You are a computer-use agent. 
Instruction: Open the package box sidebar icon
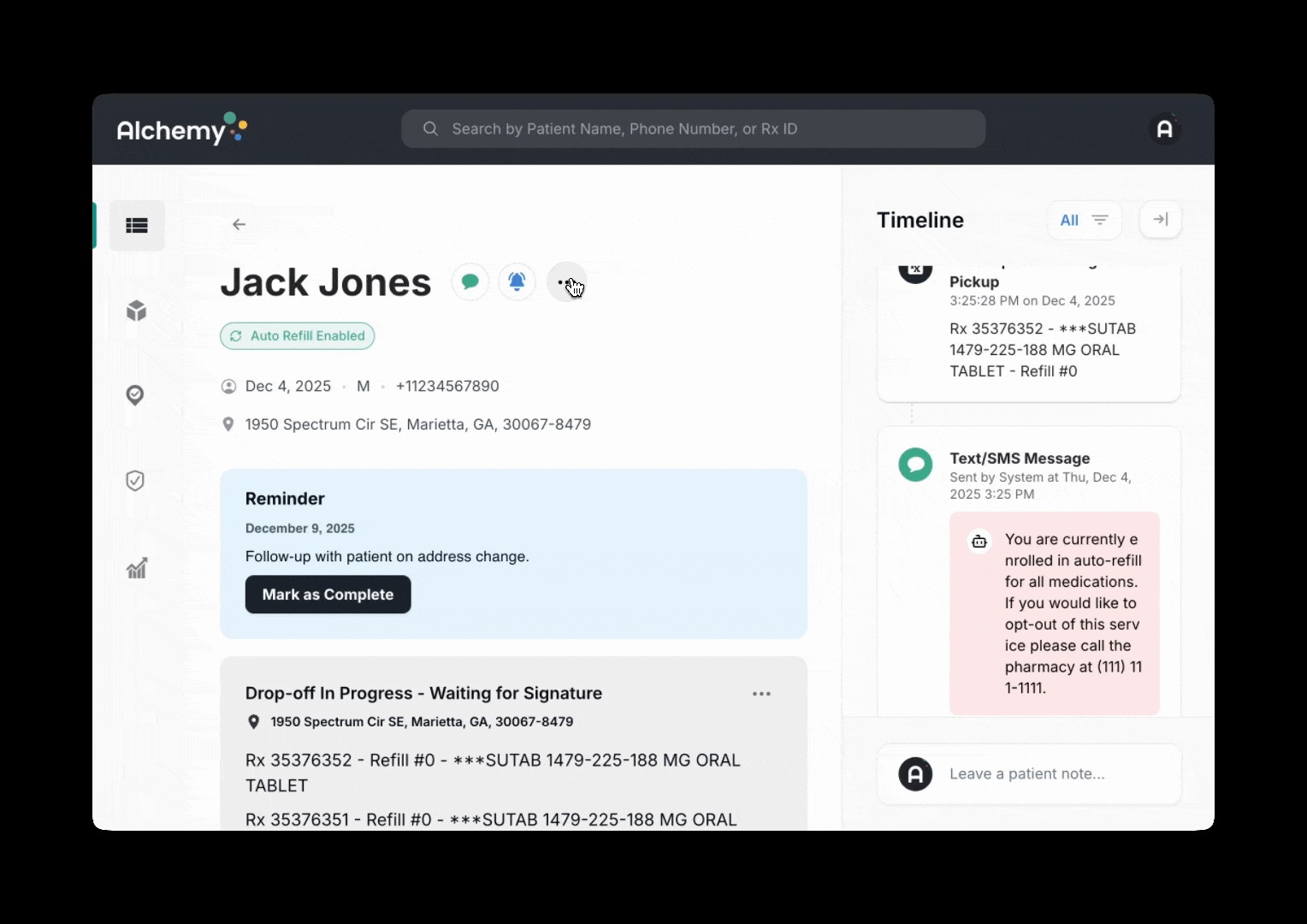click(136, 311)
